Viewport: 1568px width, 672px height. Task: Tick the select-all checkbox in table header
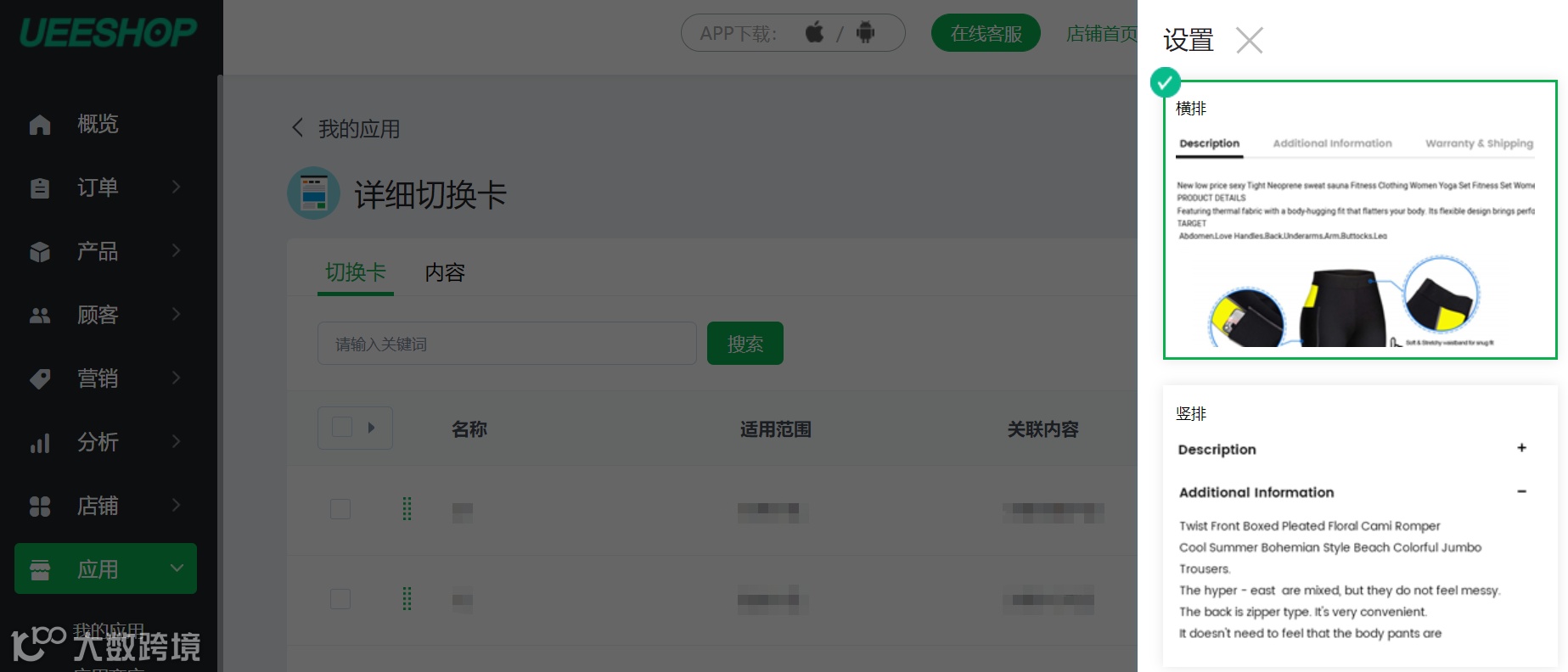click(x=342, y=427)
